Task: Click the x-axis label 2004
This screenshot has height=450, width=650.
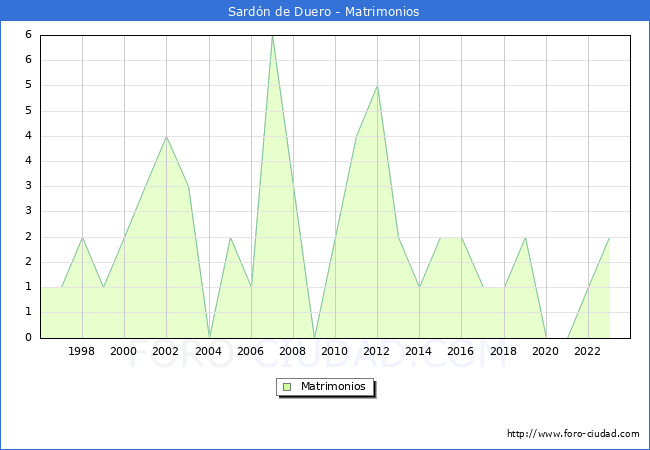Action: [x=209, y=351]
